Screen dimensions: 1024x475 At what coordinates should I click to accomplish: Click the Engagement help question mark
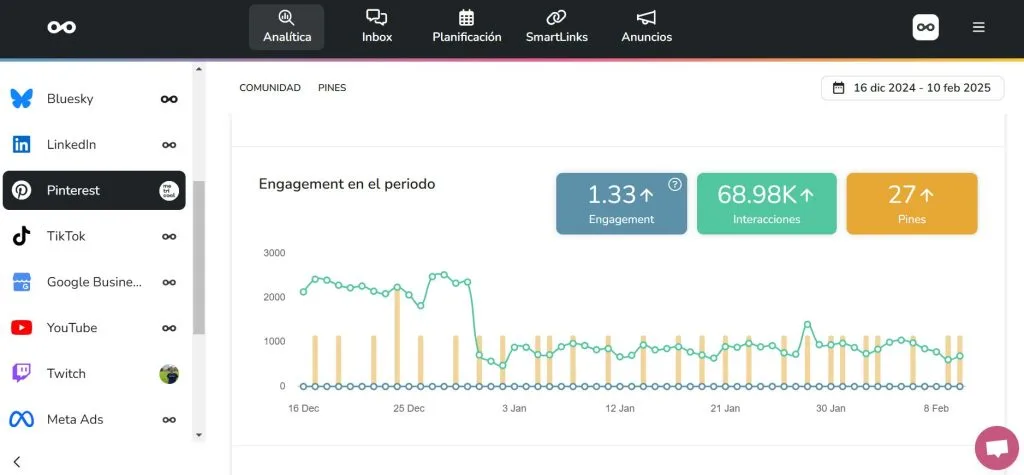point(675,184)
